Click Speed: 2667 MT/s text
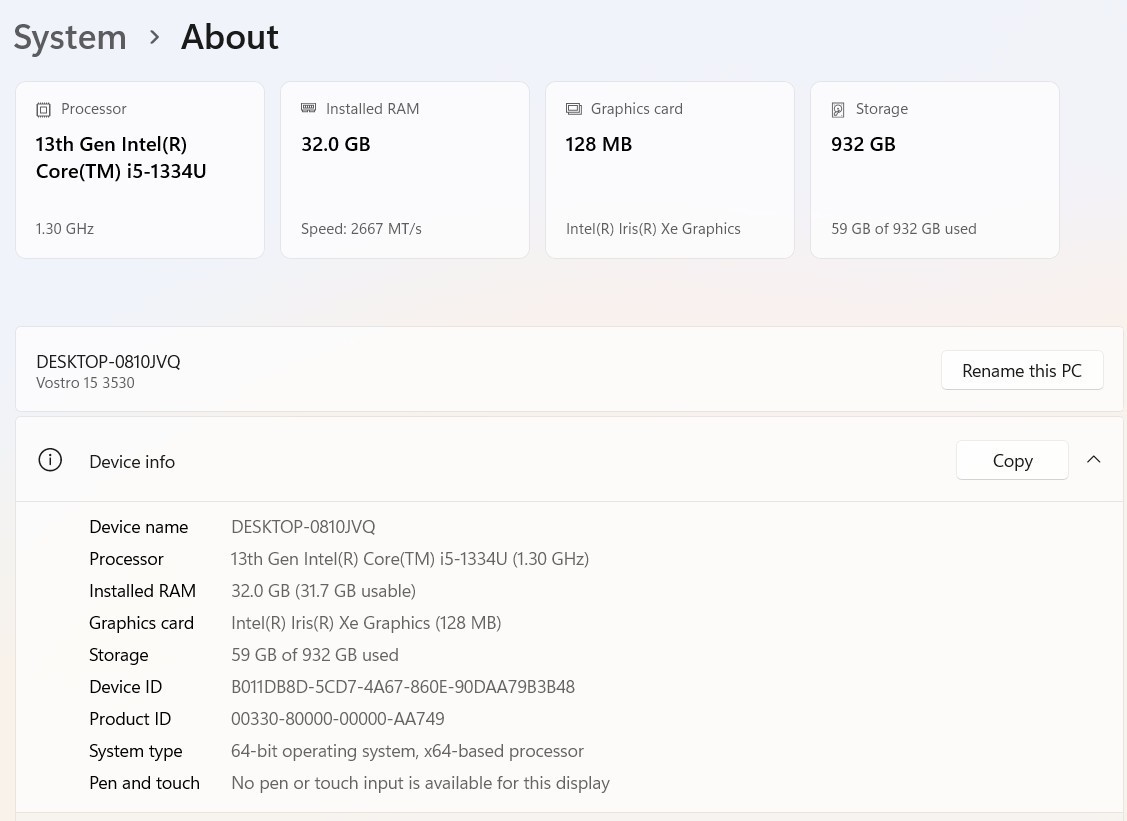The image size is (1127, 821). pos(361,229)
